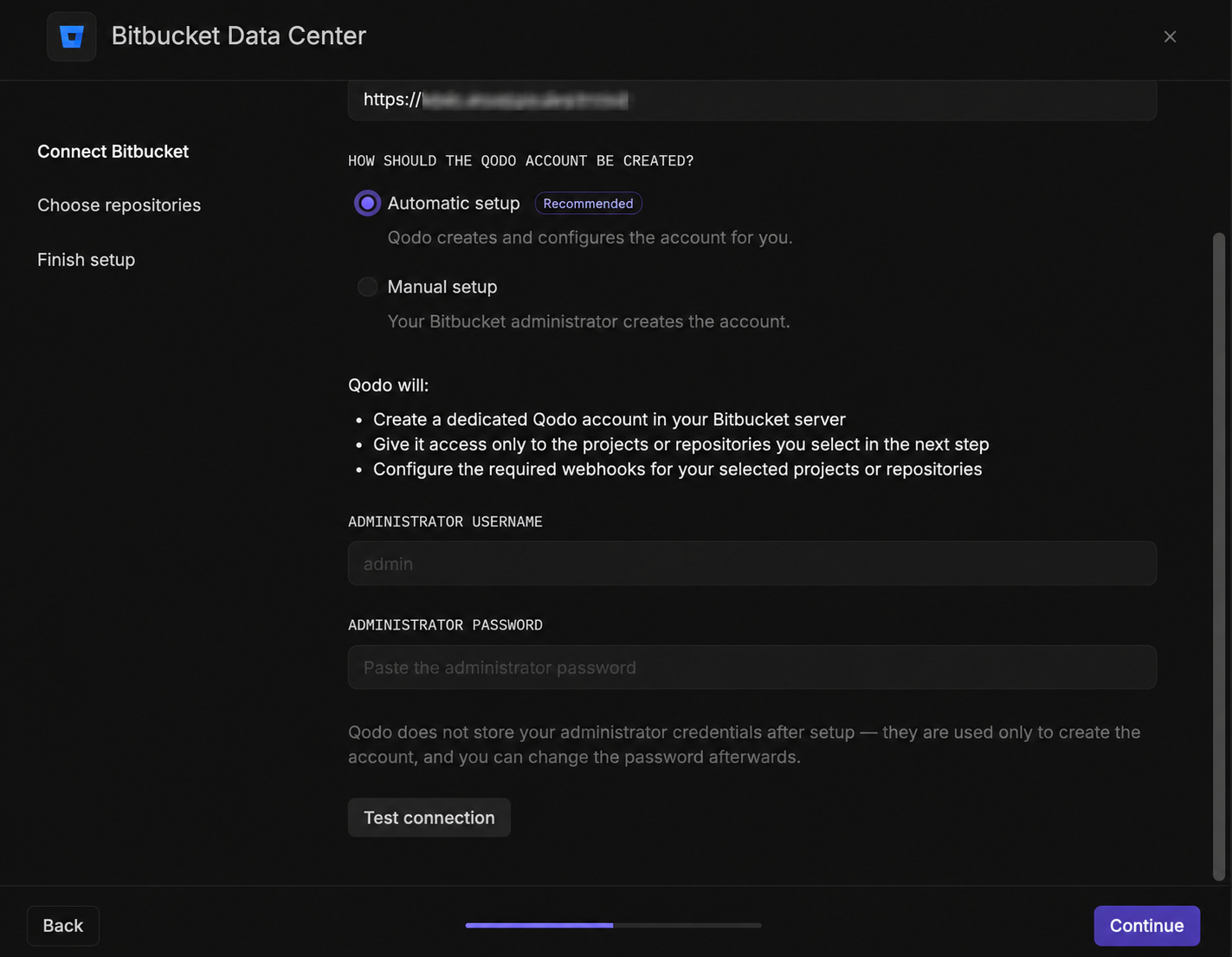
Task: Click the 'Bitbucket Data Center' title
Action: click(x=239, y=36)
